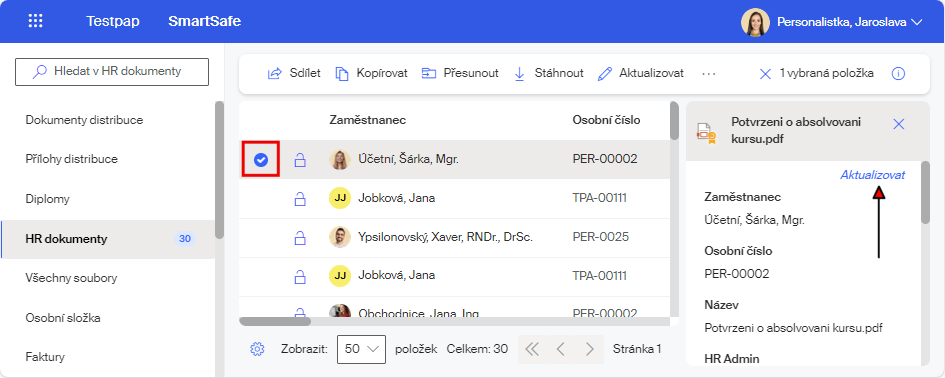The image size is (945, 378).
Task: Open the more actions ellipsis menu
Action: click(709, 74)
